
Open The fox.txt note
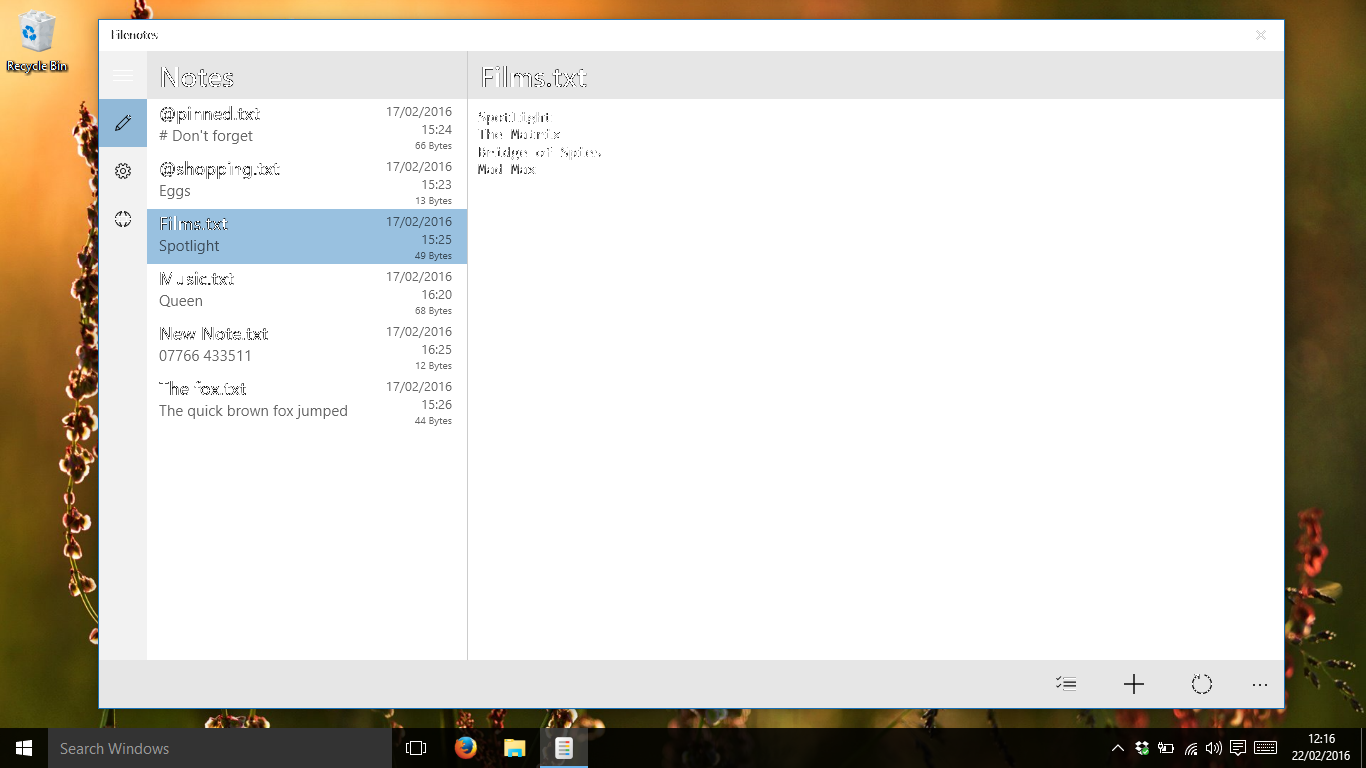307,401
